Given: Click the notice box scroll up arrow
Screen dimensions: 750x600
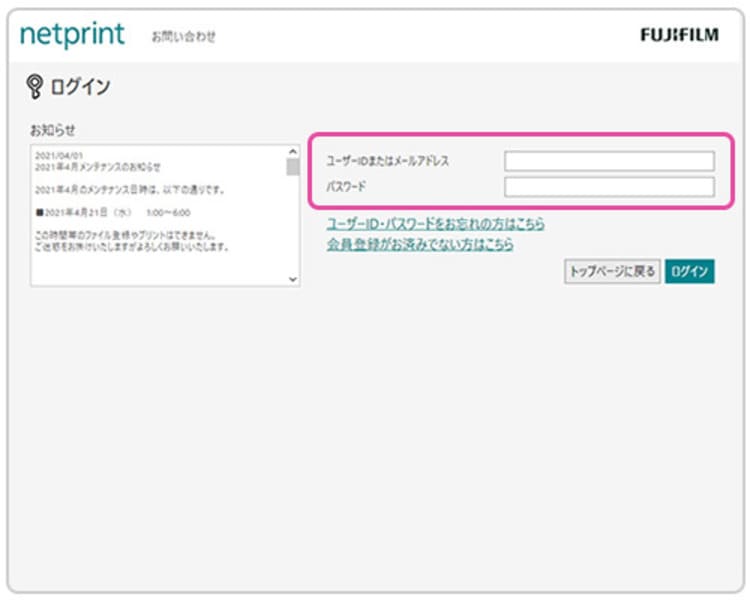Looking at the screenshot, I should [x=293, y=152].
